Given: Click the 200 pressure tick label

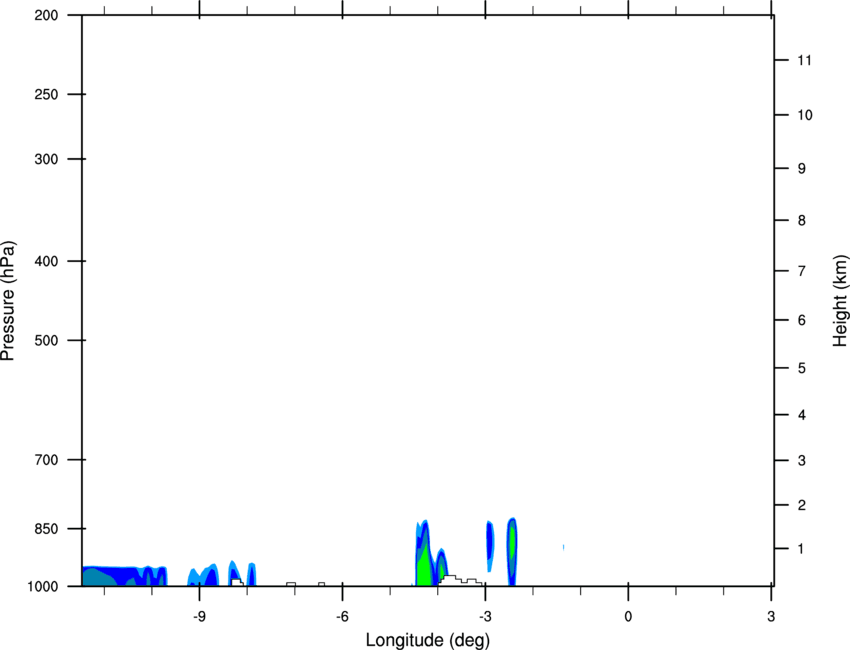Looking at the screenshot, I should coord(46,15).
